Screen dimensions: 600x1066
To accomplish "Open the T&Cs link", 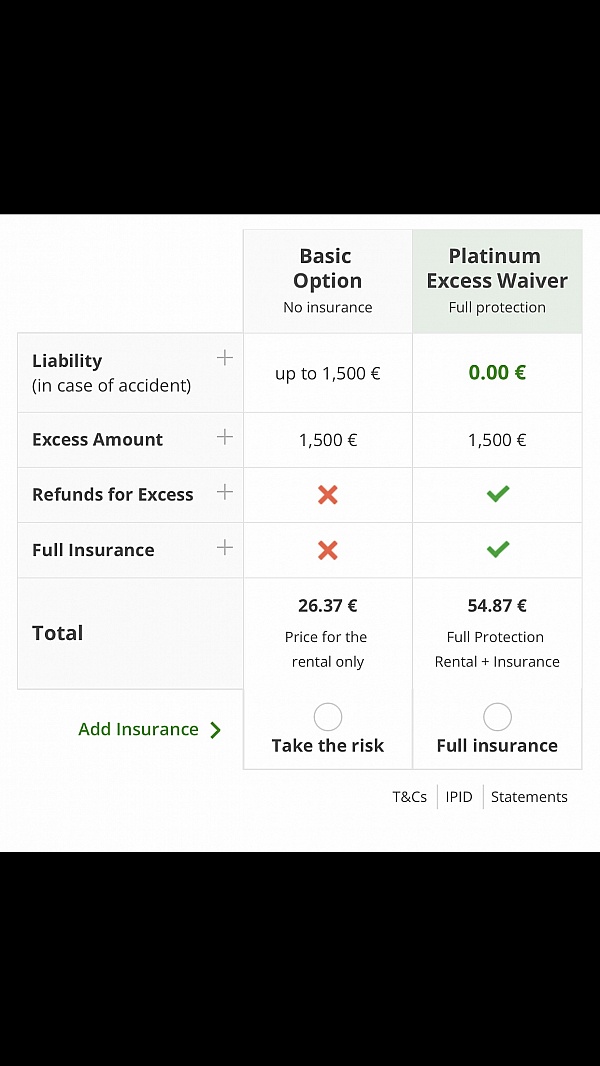I will 409,796.
